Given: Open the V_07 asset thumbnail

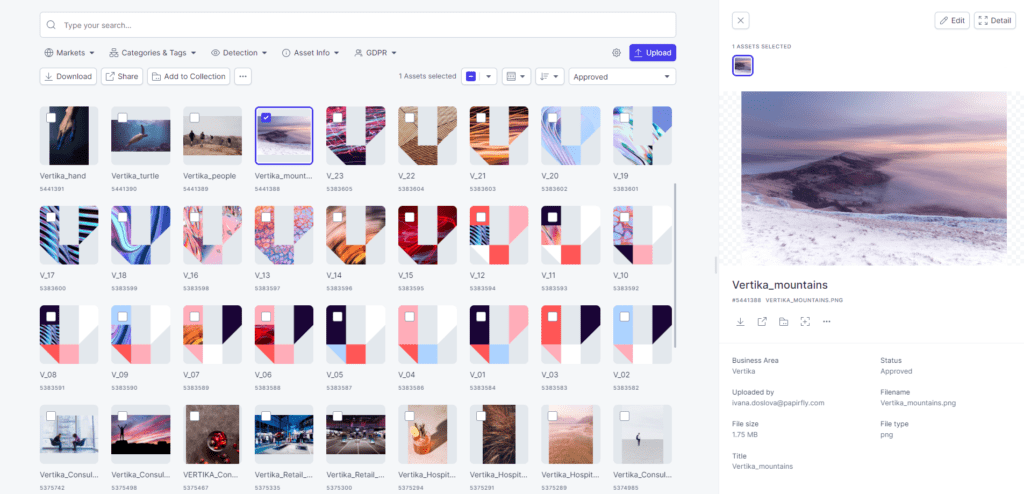Looking at the screenshot, I should (x=212, y=334).
